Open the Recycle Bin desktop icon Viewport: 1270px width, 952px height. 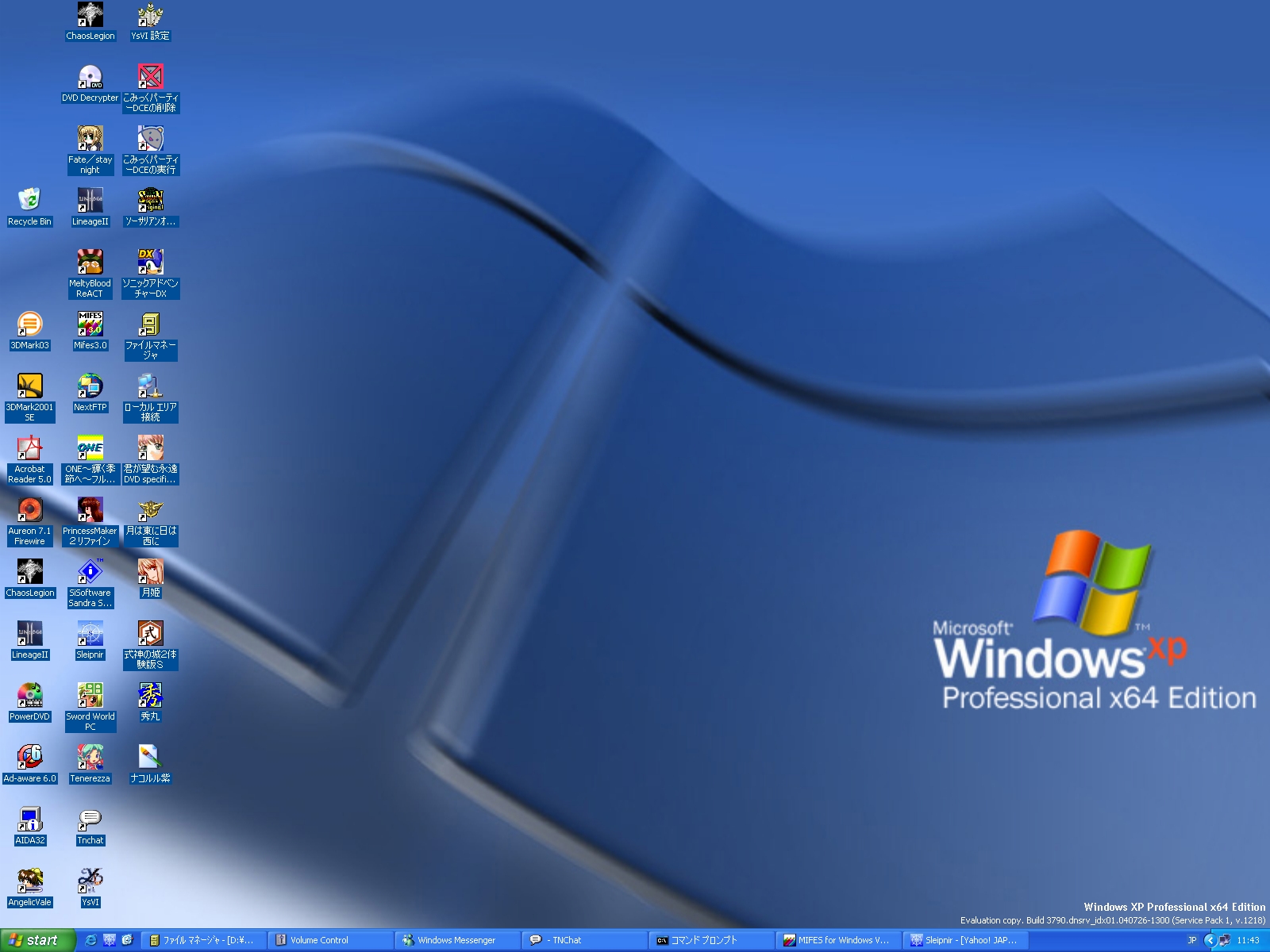29,200
